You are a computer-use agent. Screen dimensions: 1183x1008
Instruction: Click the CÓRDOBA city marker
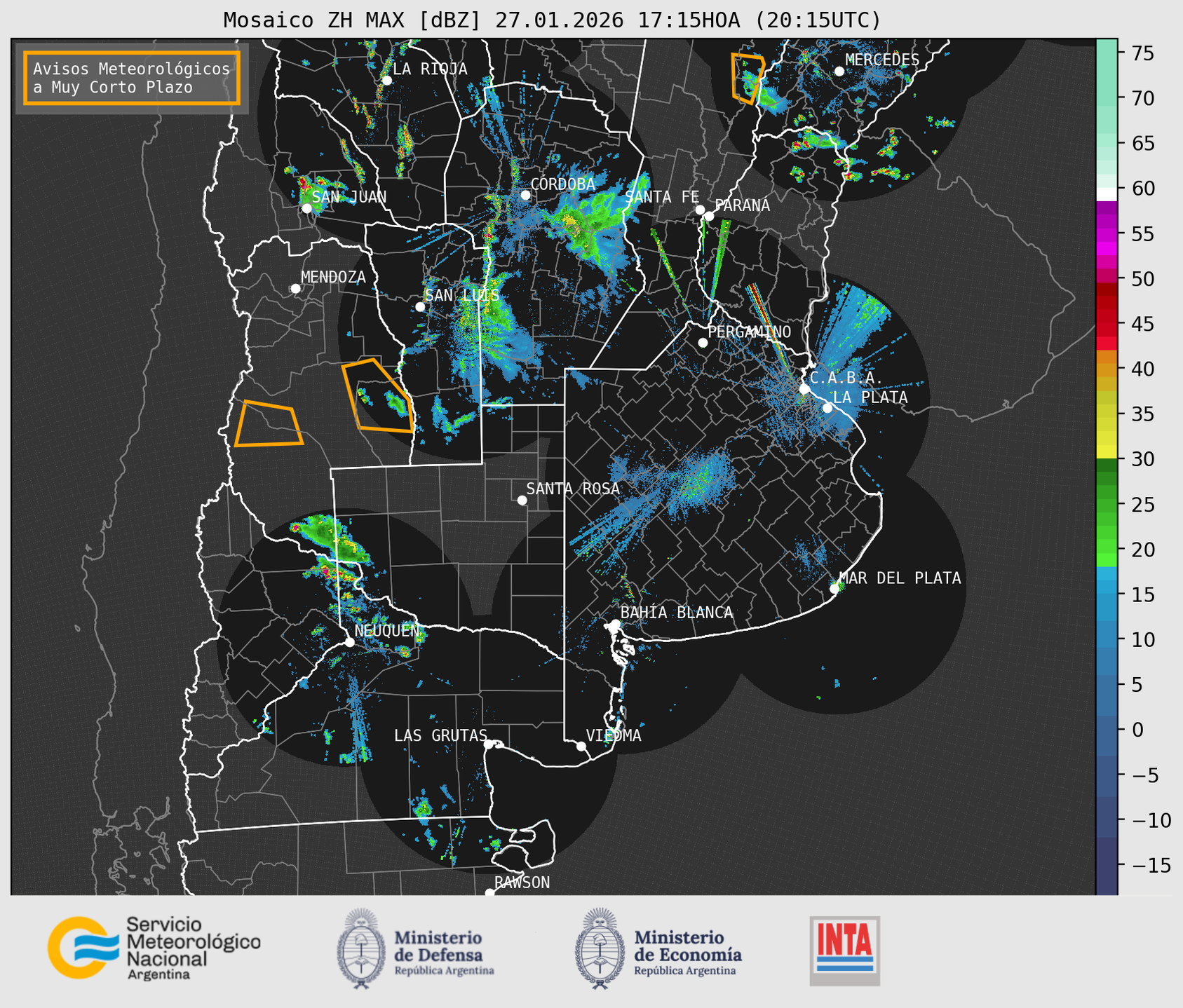click(525, 195)
